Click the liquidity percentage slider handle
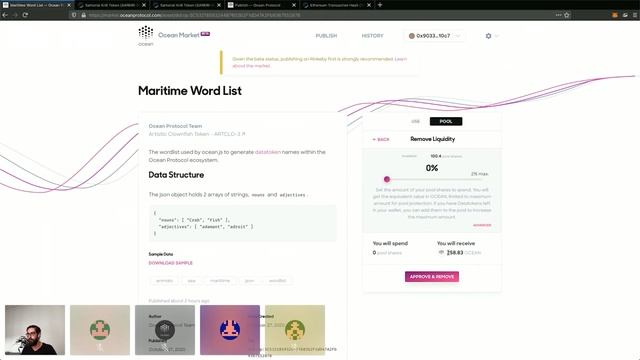Image resolution: width=640 pixels, height=360 pixels. [x=387, y=179]
